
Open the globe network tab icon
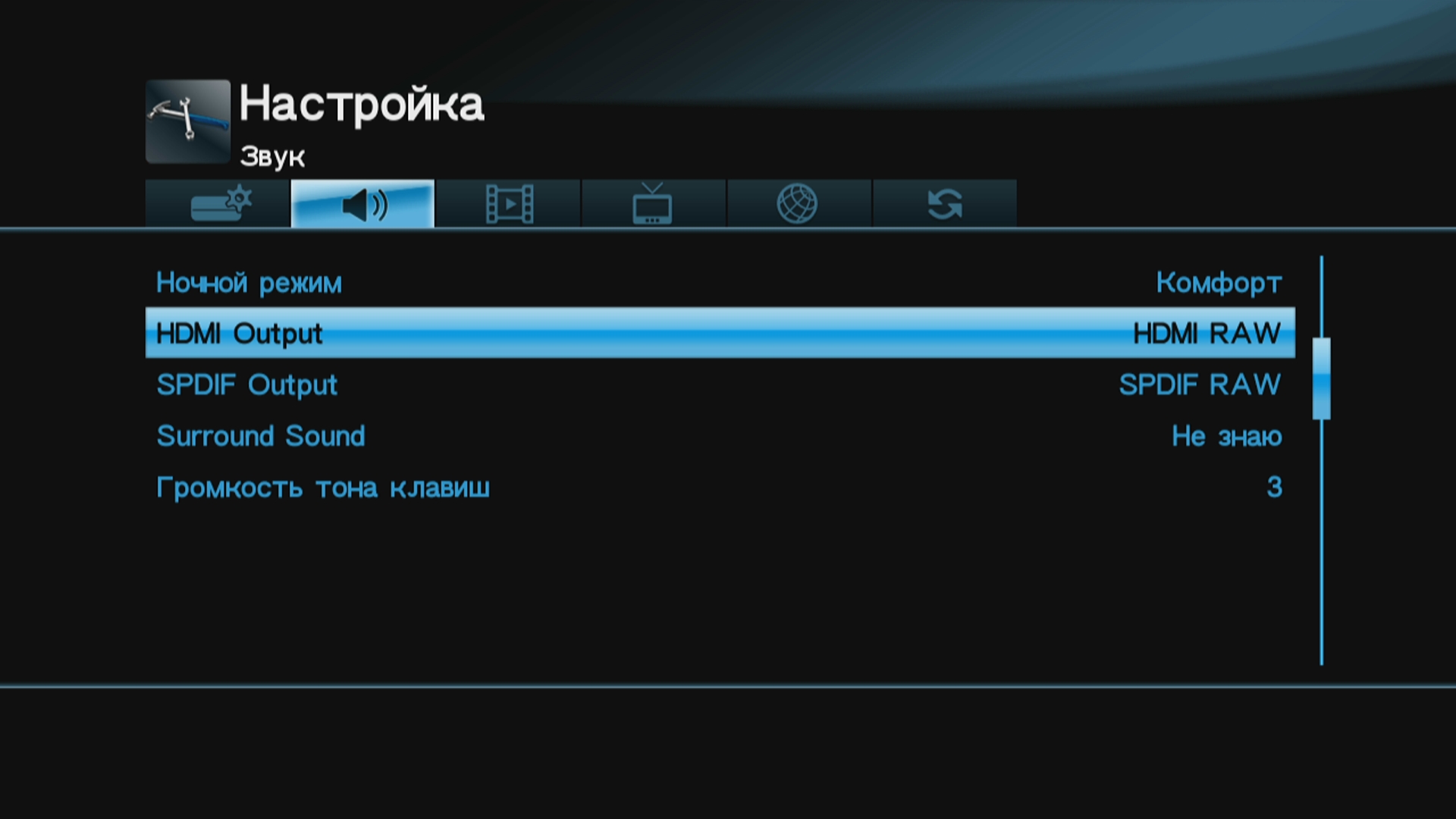(x=799, y=203)
